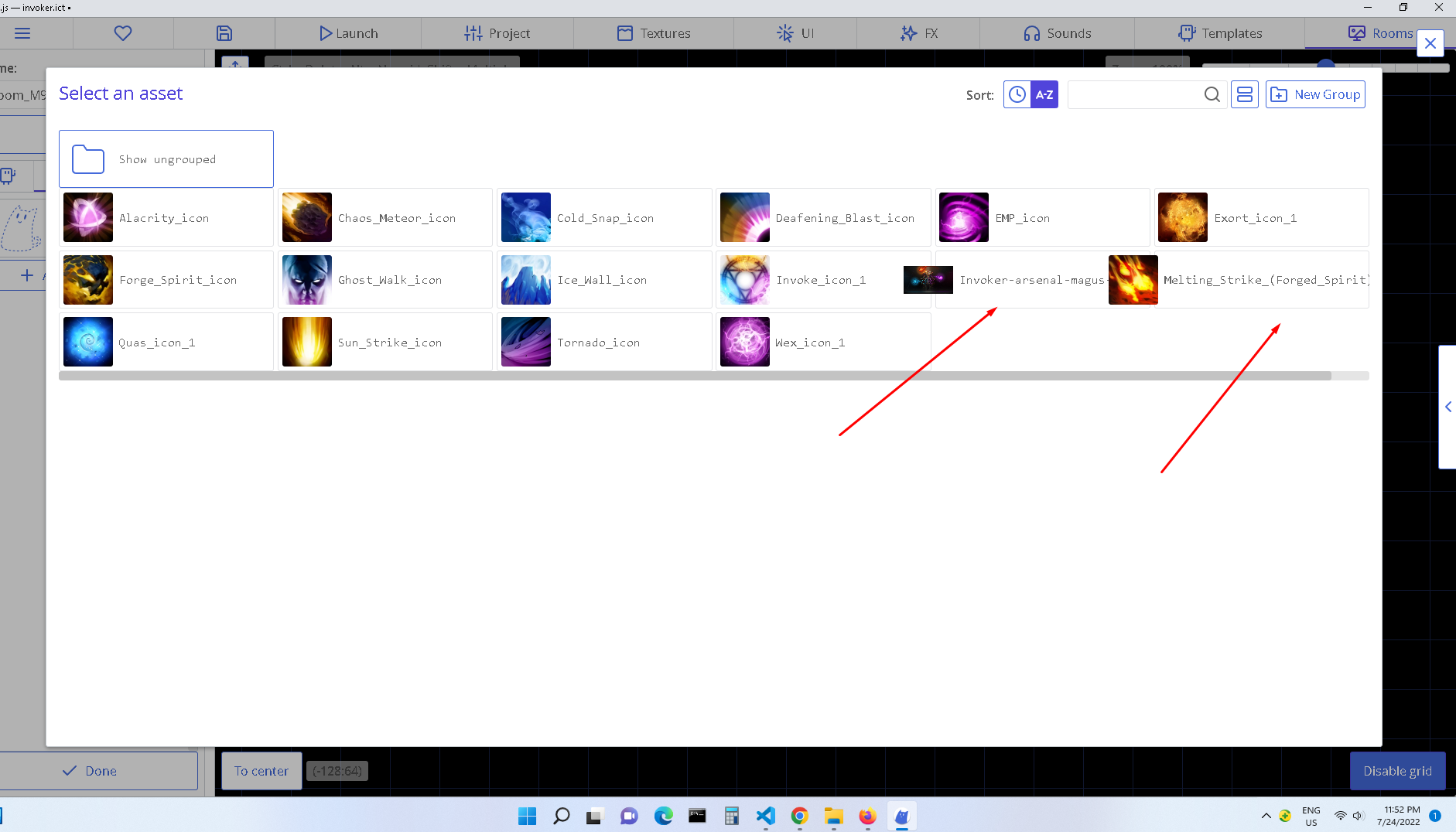Open the Project tab
Image resolution: width=1456 pixels, height=832 pixels.
497,33
